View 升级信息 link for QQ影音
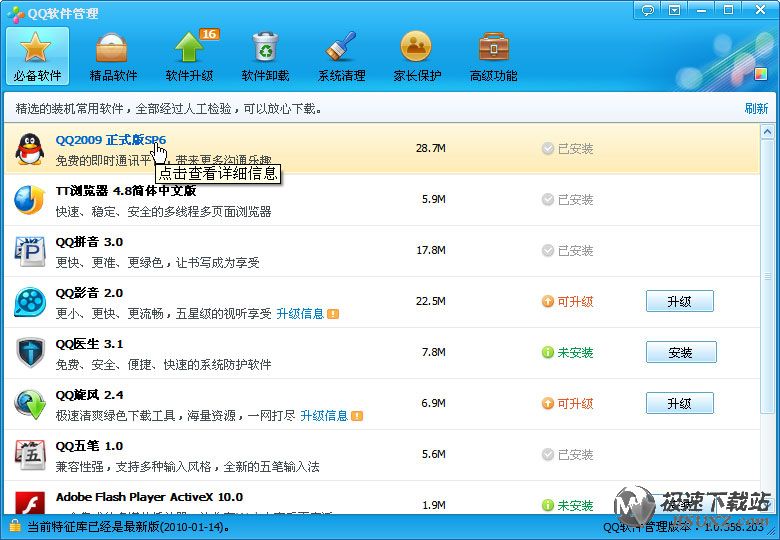Viewport: 780px width, 540px height. [x=300, y=314]
